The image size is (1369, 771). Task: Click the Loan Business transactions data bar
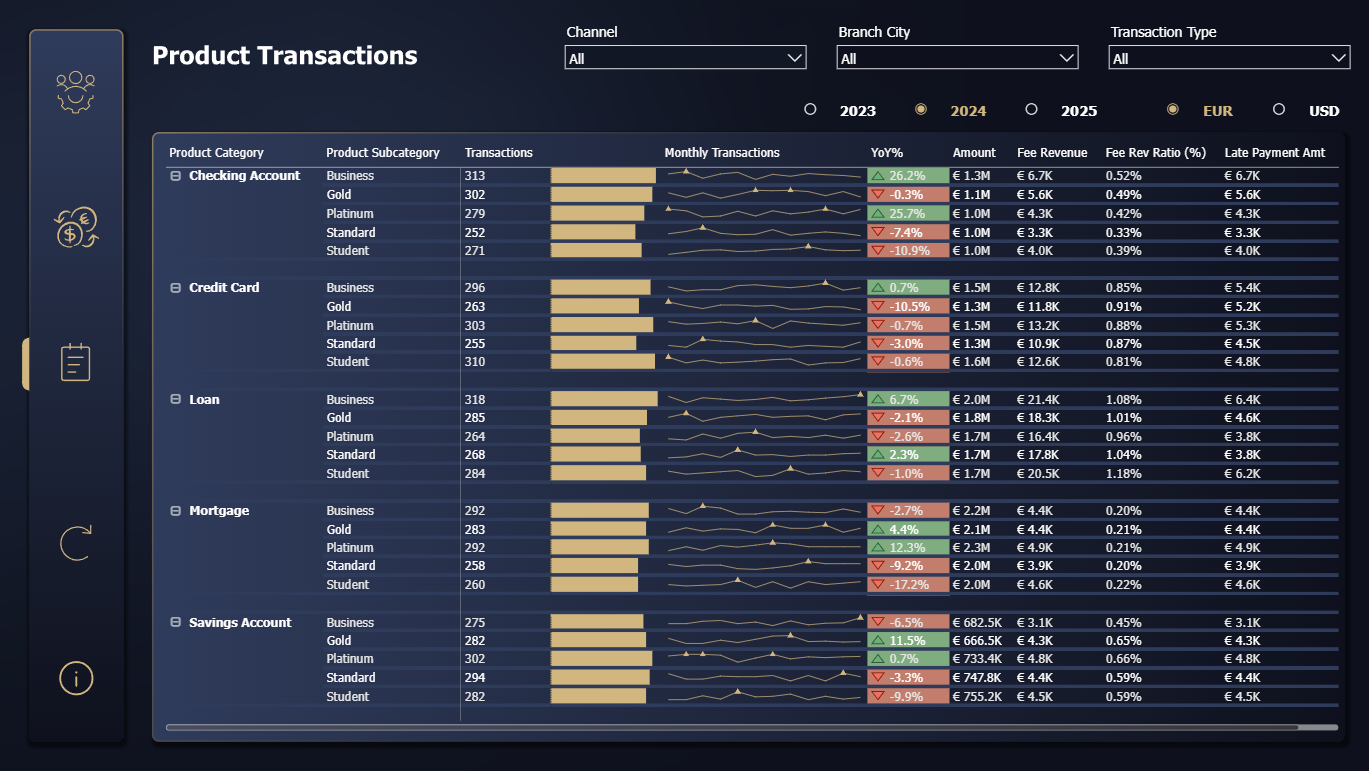tap(604, 400)
